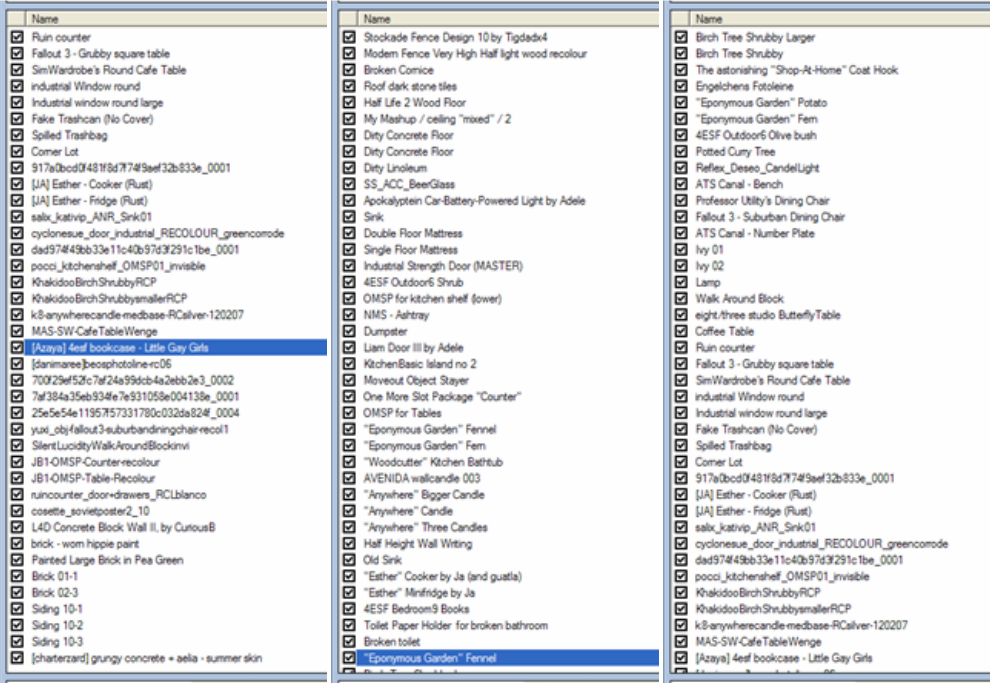Click the SilentLucidityWalkAroundBlockinvi item
The width and height of the screenshot is (990, 683).
coord(110,446)
